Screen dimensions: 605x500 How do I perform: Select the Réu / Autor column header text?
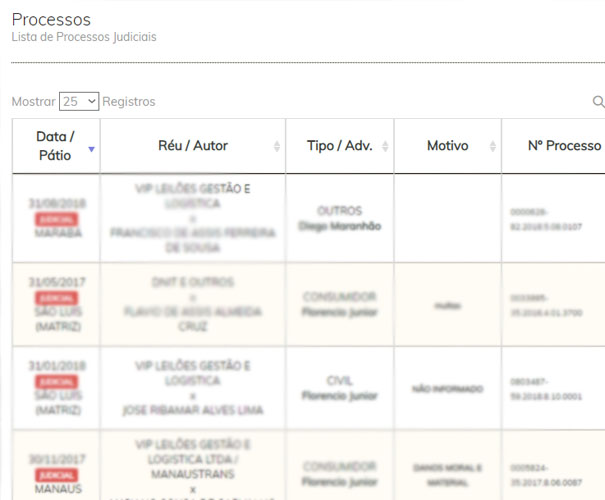(193, 146)
